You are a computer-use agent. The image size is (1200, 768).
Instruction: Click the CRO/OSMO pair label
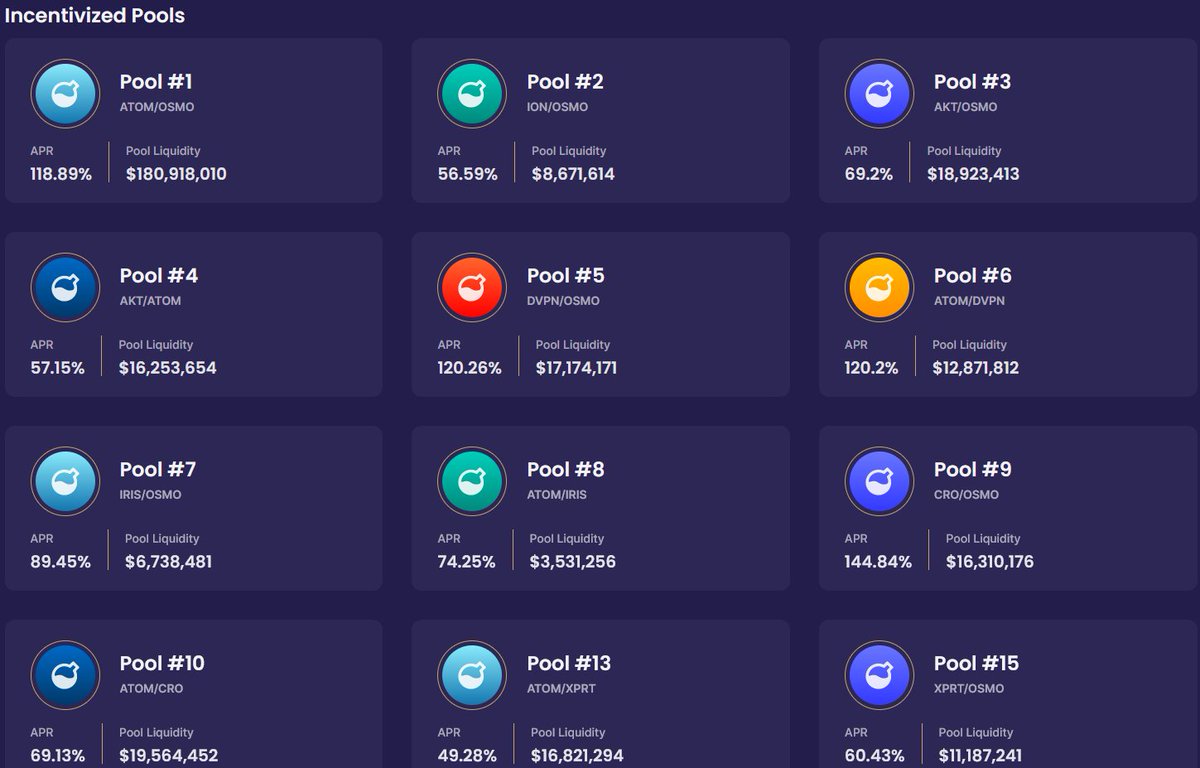click(966, 495)
